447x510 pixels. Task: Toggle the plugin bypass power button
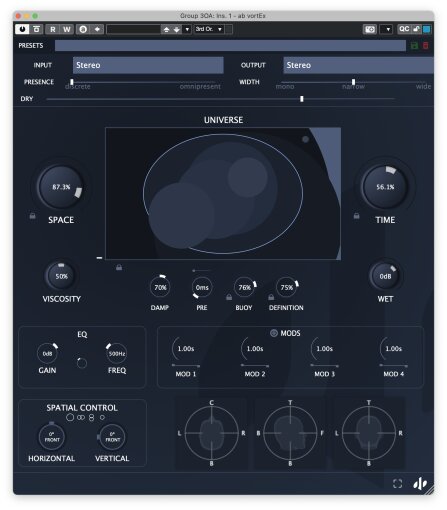(x=22, y=29)
